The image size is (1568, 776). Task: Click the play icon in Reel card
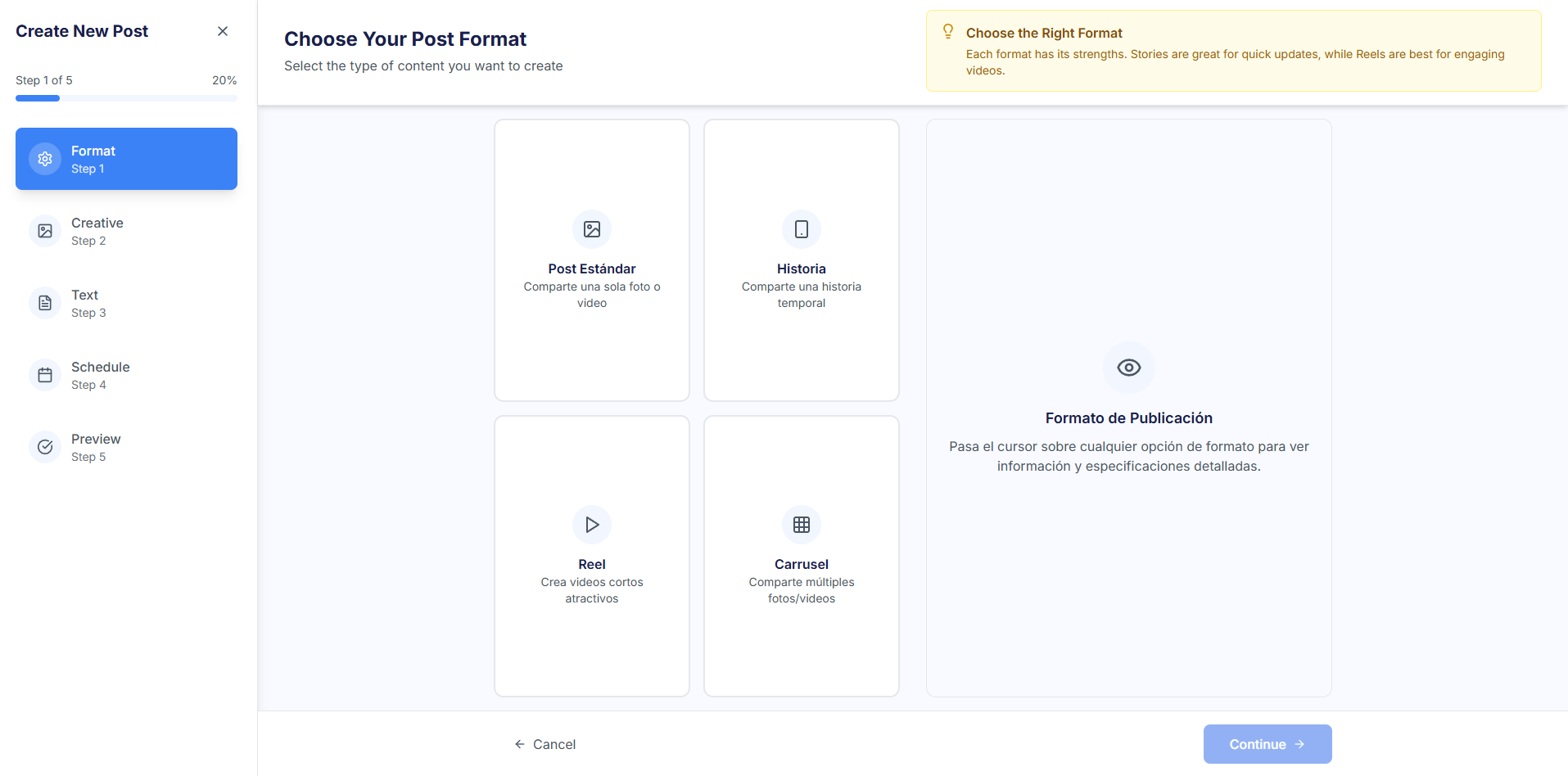(592, 525)
